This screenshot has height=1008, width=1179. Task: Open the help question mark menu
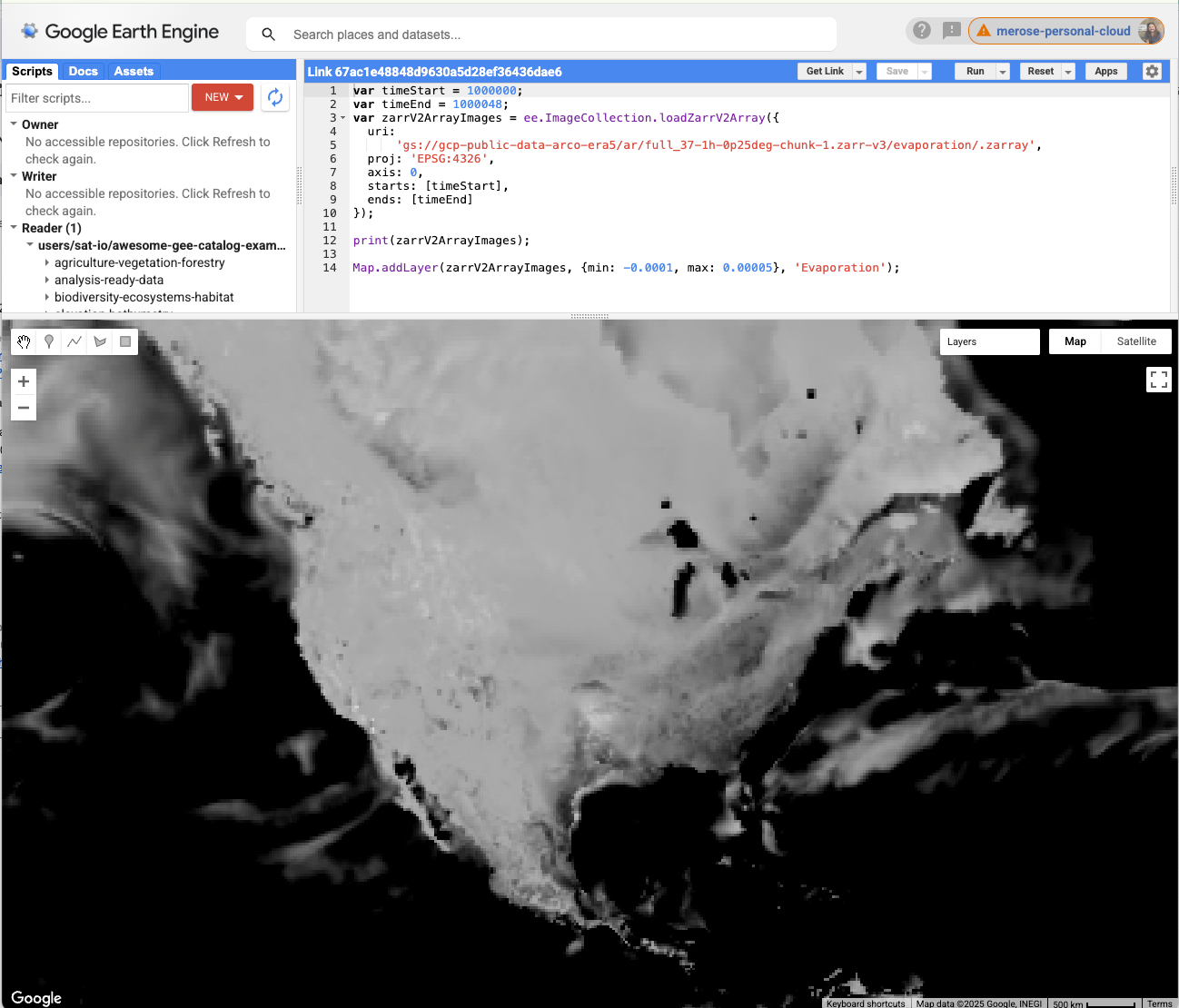(x=922, y=31)
